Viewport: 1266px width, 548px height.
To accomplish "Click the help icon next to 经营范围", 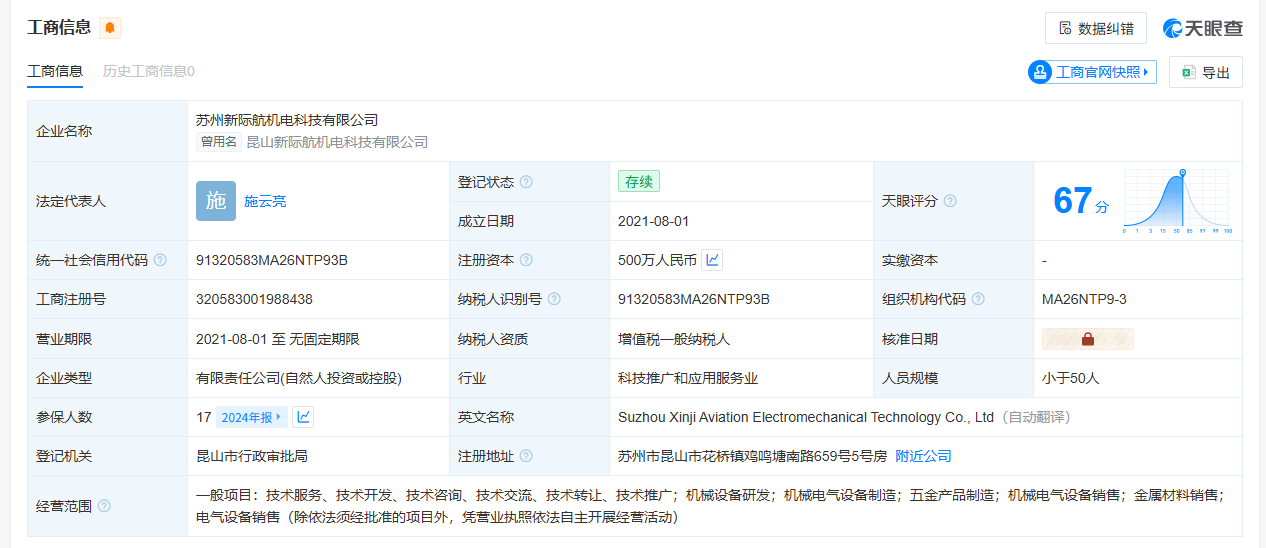I will [x=104, y=506].
